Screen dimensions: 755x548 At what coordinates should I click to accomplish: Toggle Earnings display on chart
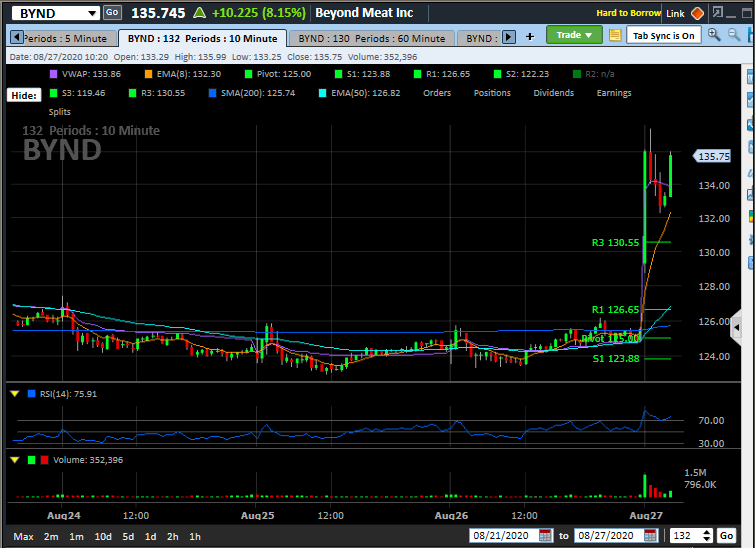pos(613,93)
